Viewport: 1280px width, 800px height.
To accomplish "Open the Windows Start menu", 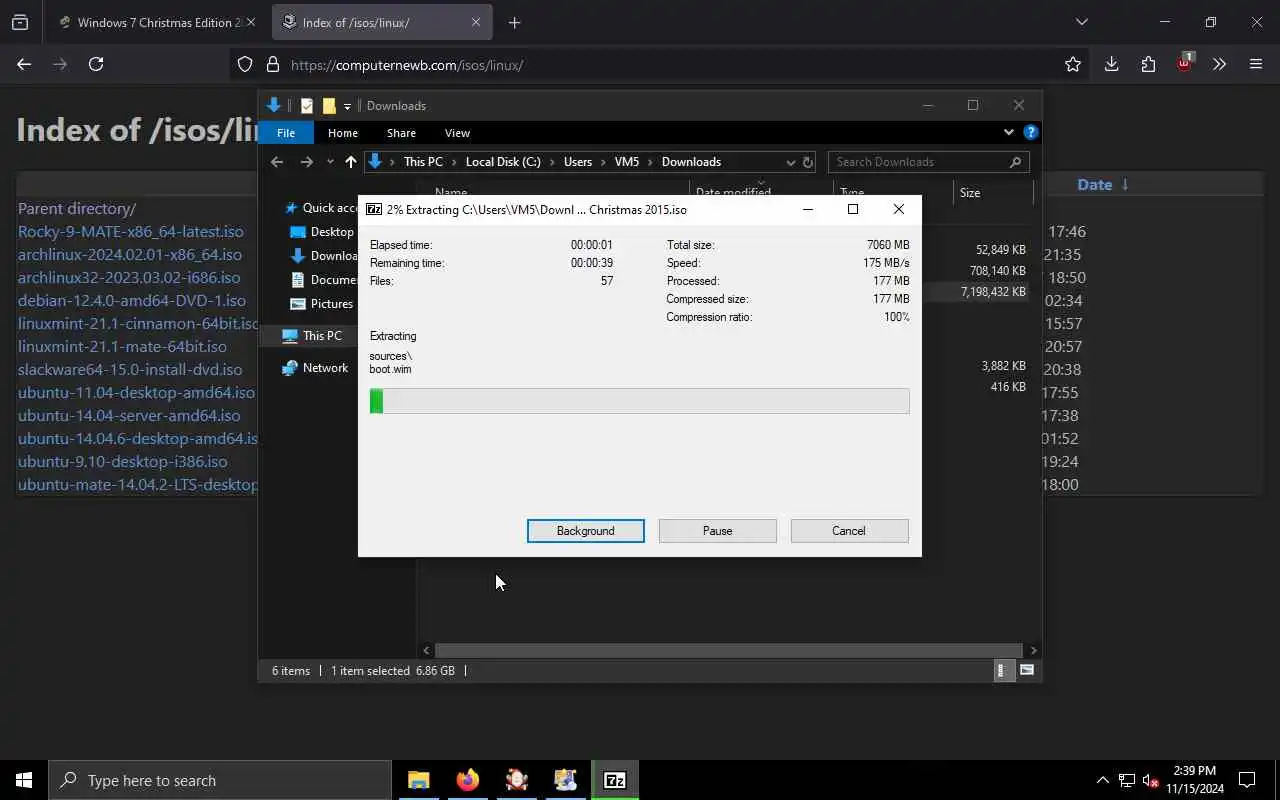I will tap(24, 780).
